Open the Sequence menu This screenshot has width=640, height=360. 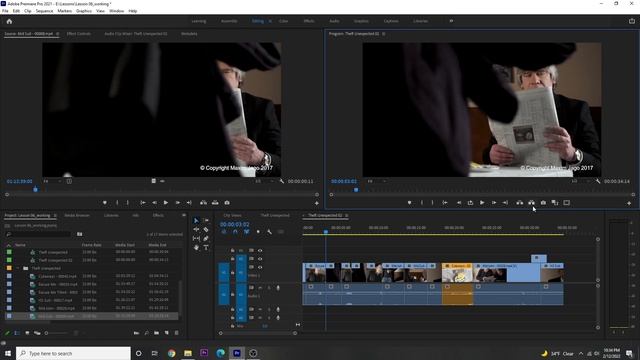(x=44, y=11)
